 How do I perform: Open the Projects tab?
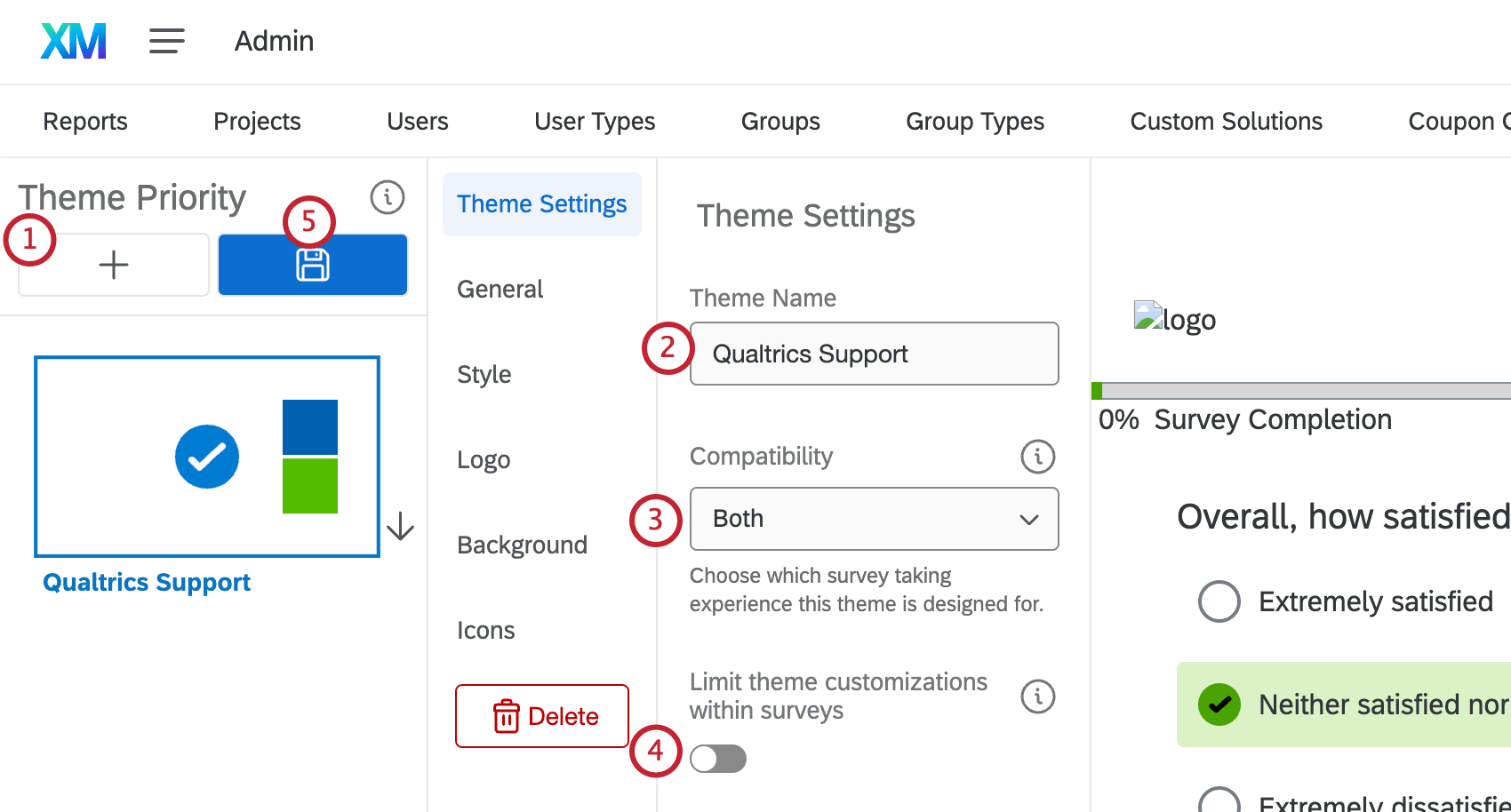coord(257,121)
